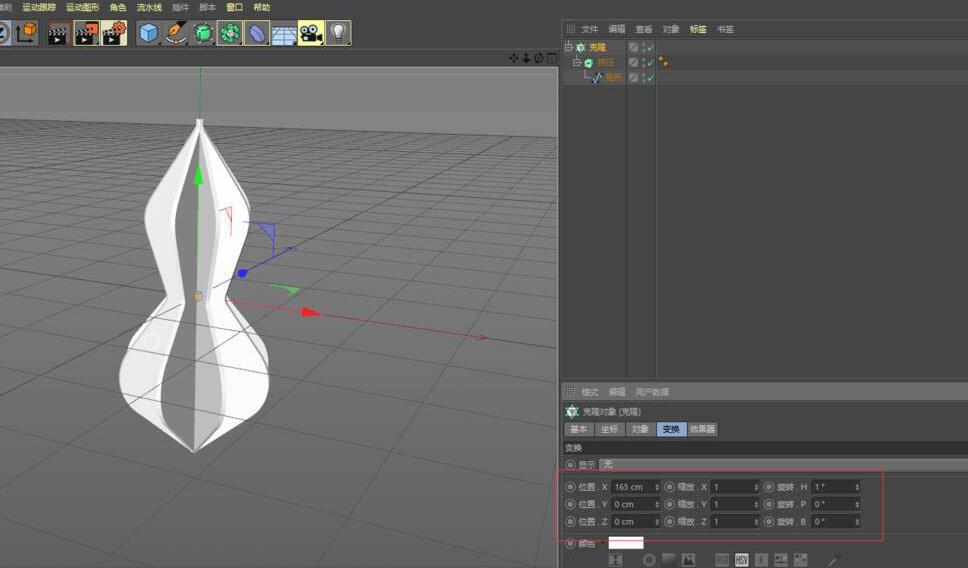Switch to the Object tab of Cloner
The width and height of the screenshot is (968, 568).
(640, 429)
